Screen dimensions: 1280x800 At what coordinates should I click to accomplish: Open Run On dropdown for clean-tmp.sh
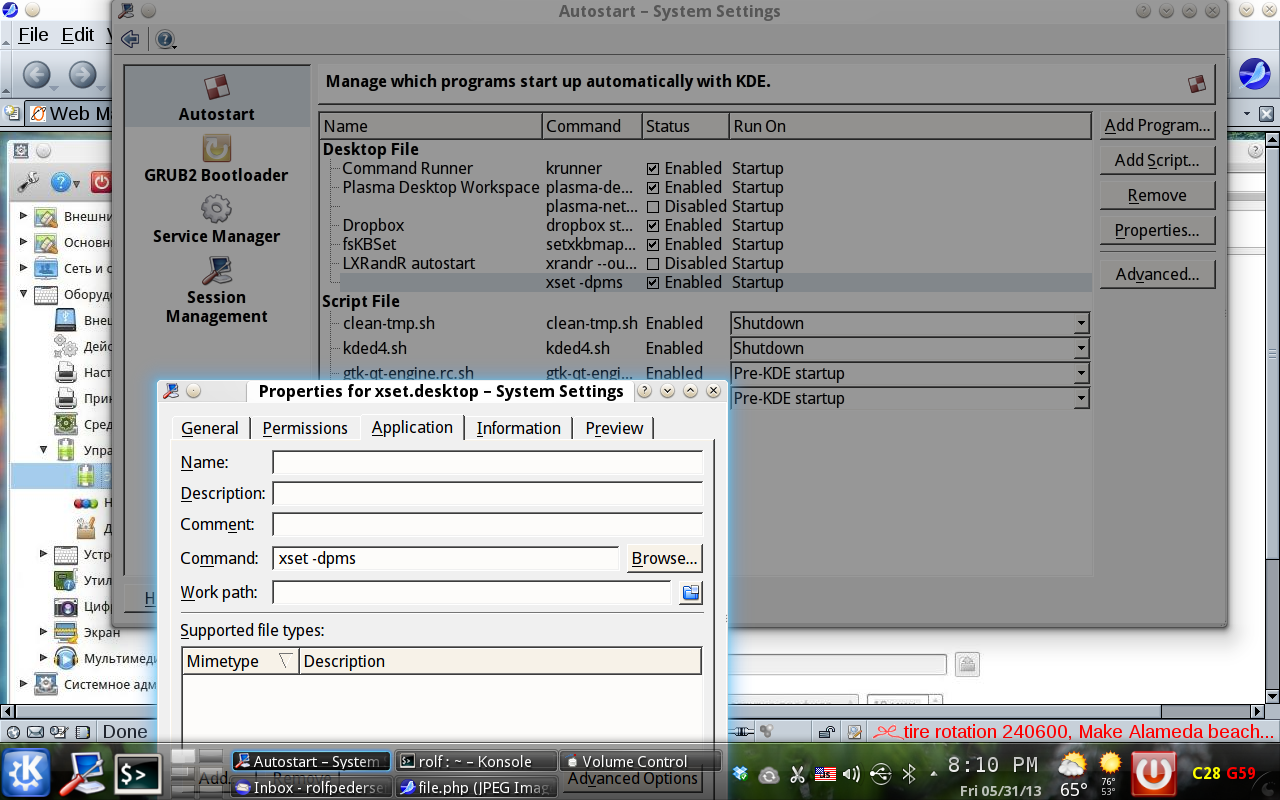tap(1080, 323)
